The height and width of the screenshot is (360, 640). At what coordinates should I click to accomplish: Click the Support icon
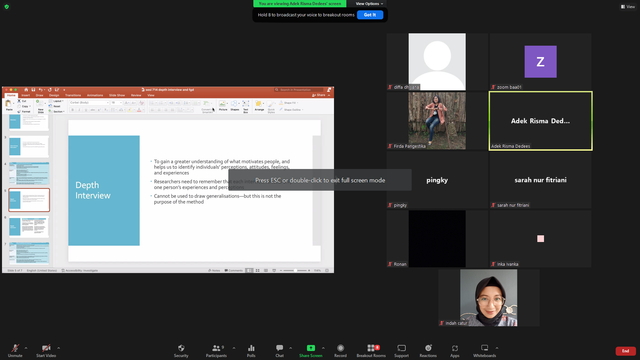(x=402, y=348)
